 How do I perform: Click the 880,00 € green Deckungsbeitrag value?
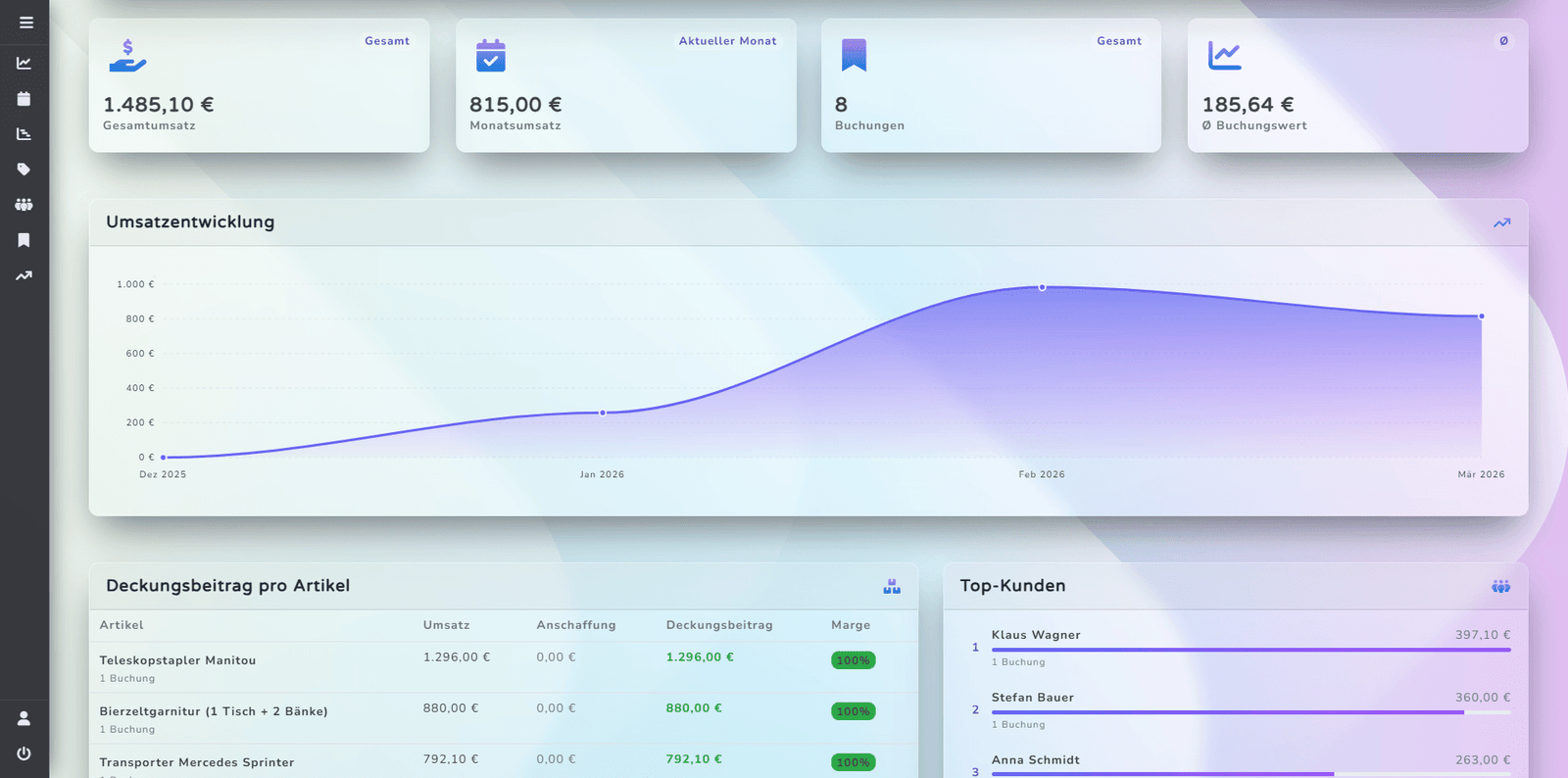pyautogui.click(x=694, y=708)
